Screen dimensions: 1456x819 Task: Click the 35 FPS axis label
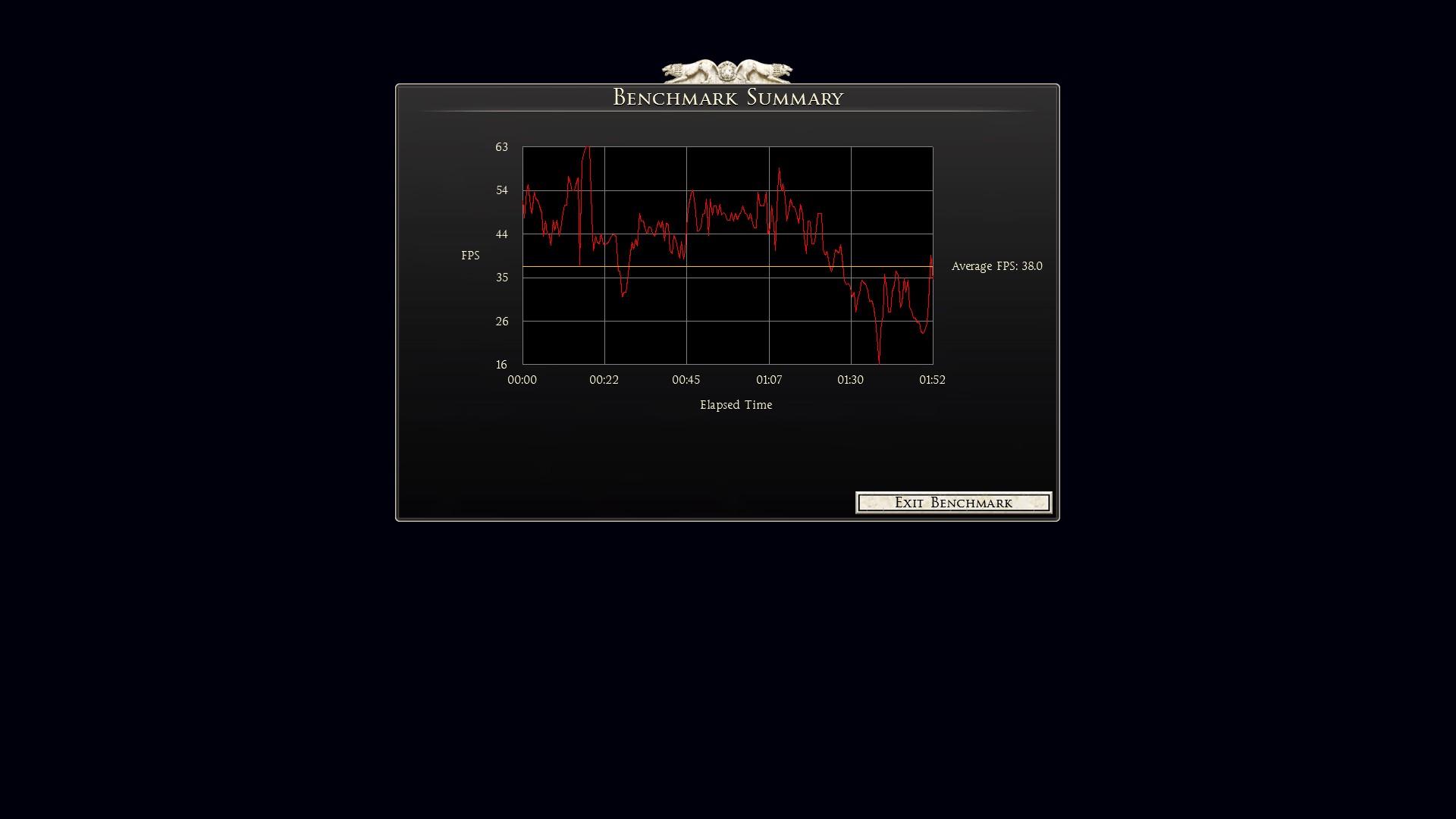(x=501, y=278)
